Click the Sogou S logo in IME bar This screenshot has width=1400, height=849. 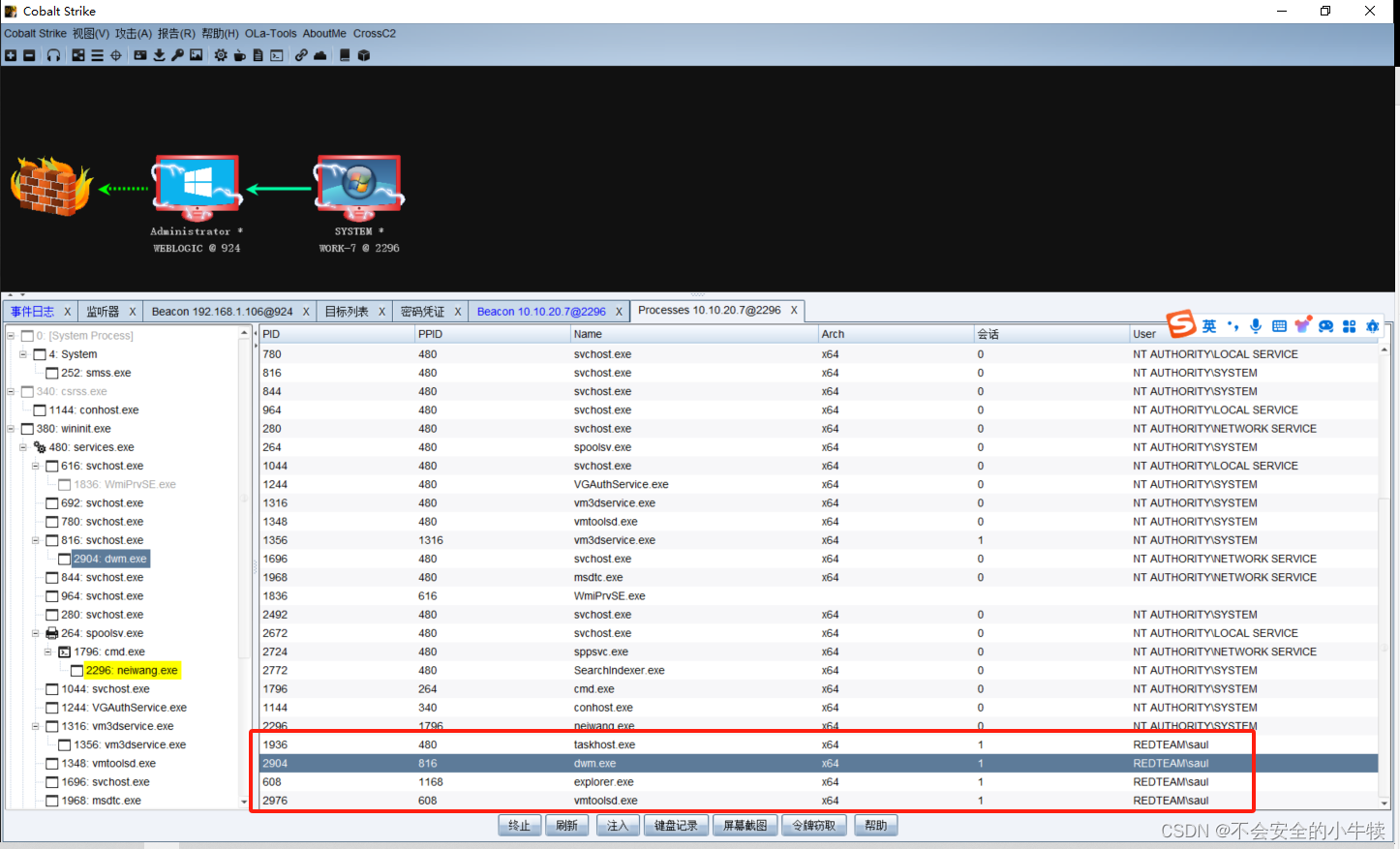[1181, 323]
